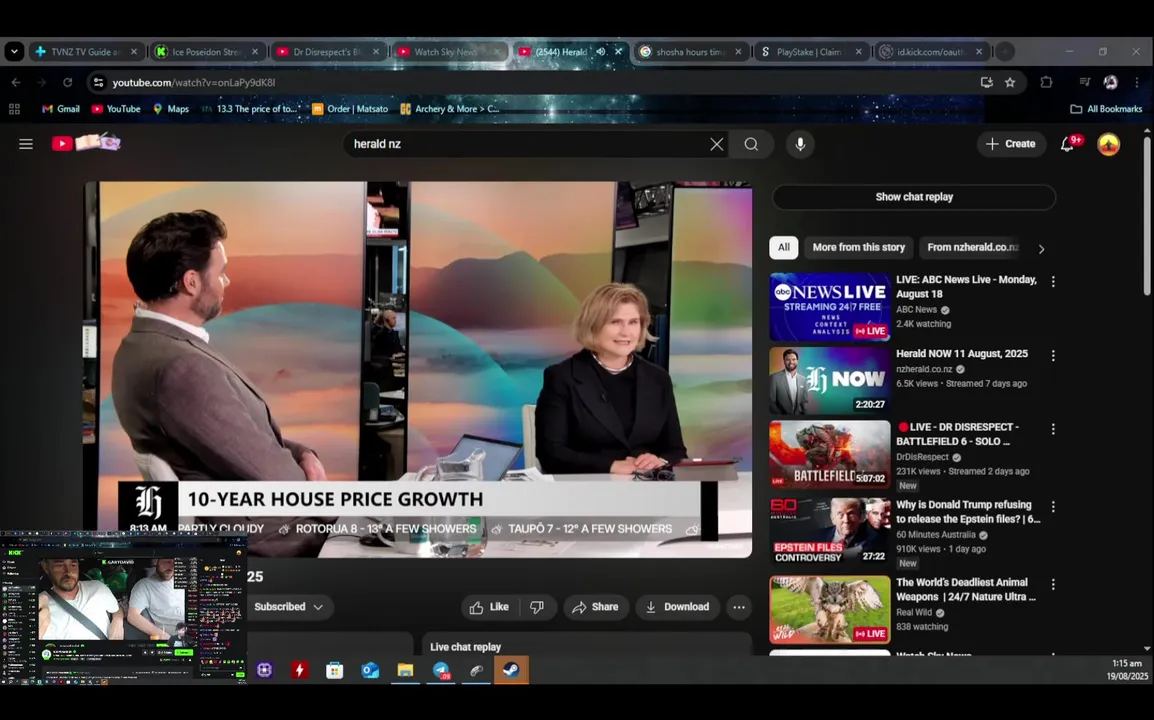The width and height of the screenshot is (1154, 720).
Task: Click the Create button
Action: 1010,144
